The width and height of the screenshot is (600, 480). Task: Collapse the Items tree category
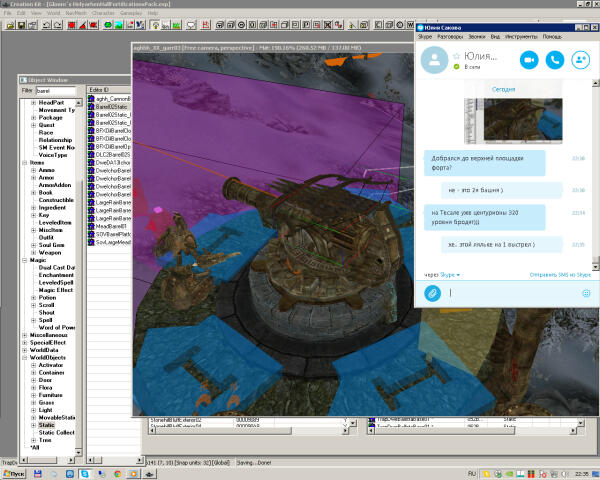(24, 163)
